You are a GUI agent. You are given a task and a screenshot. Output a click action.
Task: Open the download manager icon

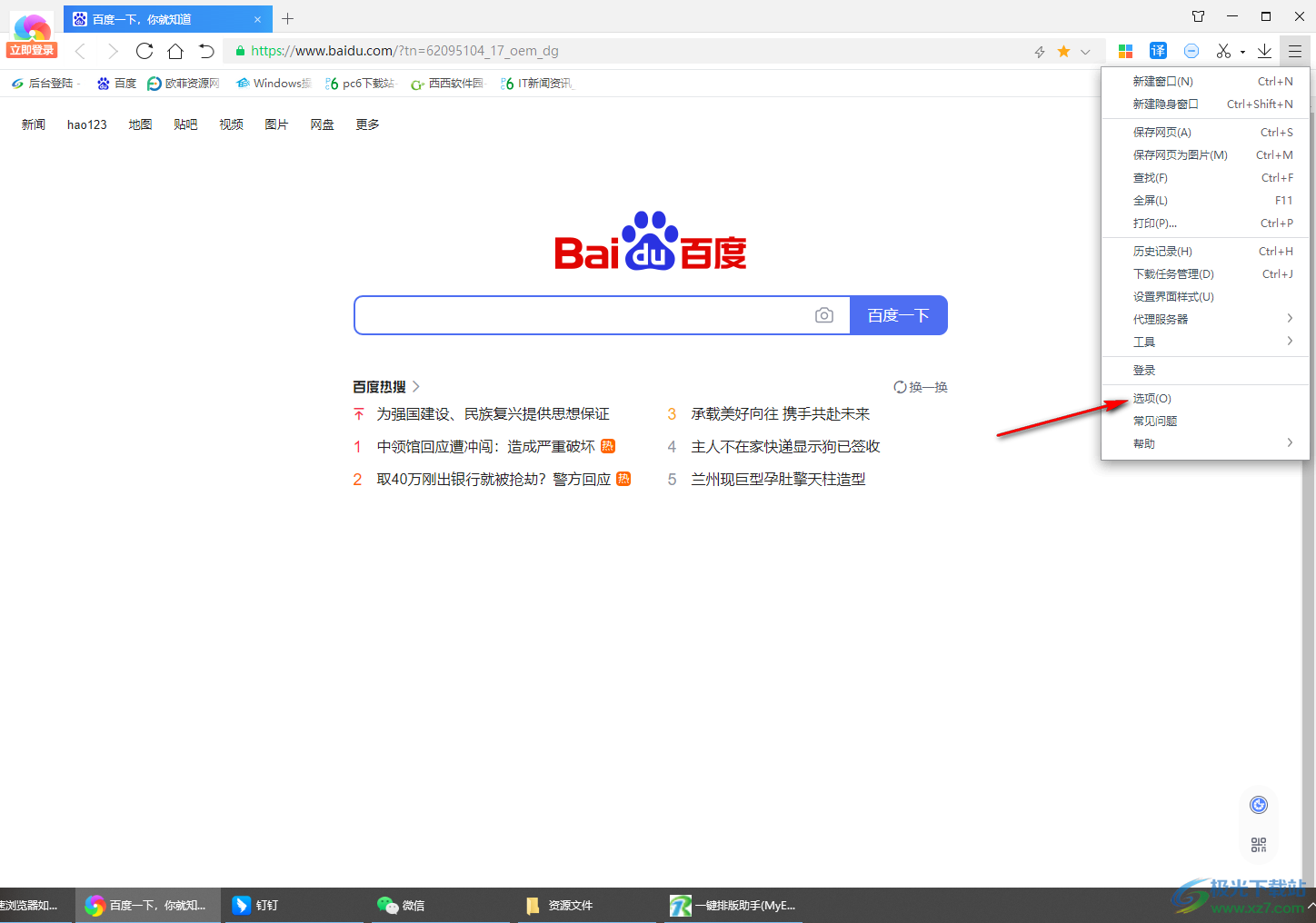point(1264,50)
